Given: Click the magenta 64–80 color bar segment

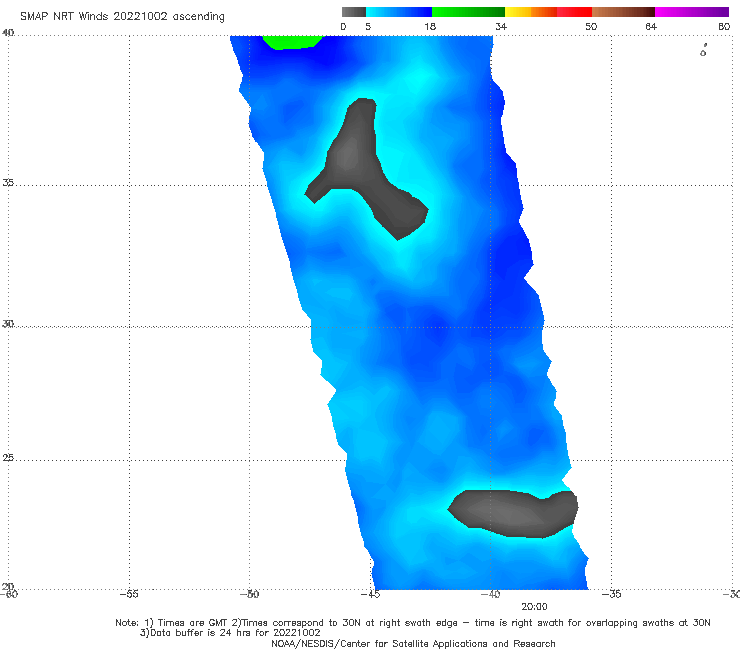Looking at the screenshot, I should point(692,12).
